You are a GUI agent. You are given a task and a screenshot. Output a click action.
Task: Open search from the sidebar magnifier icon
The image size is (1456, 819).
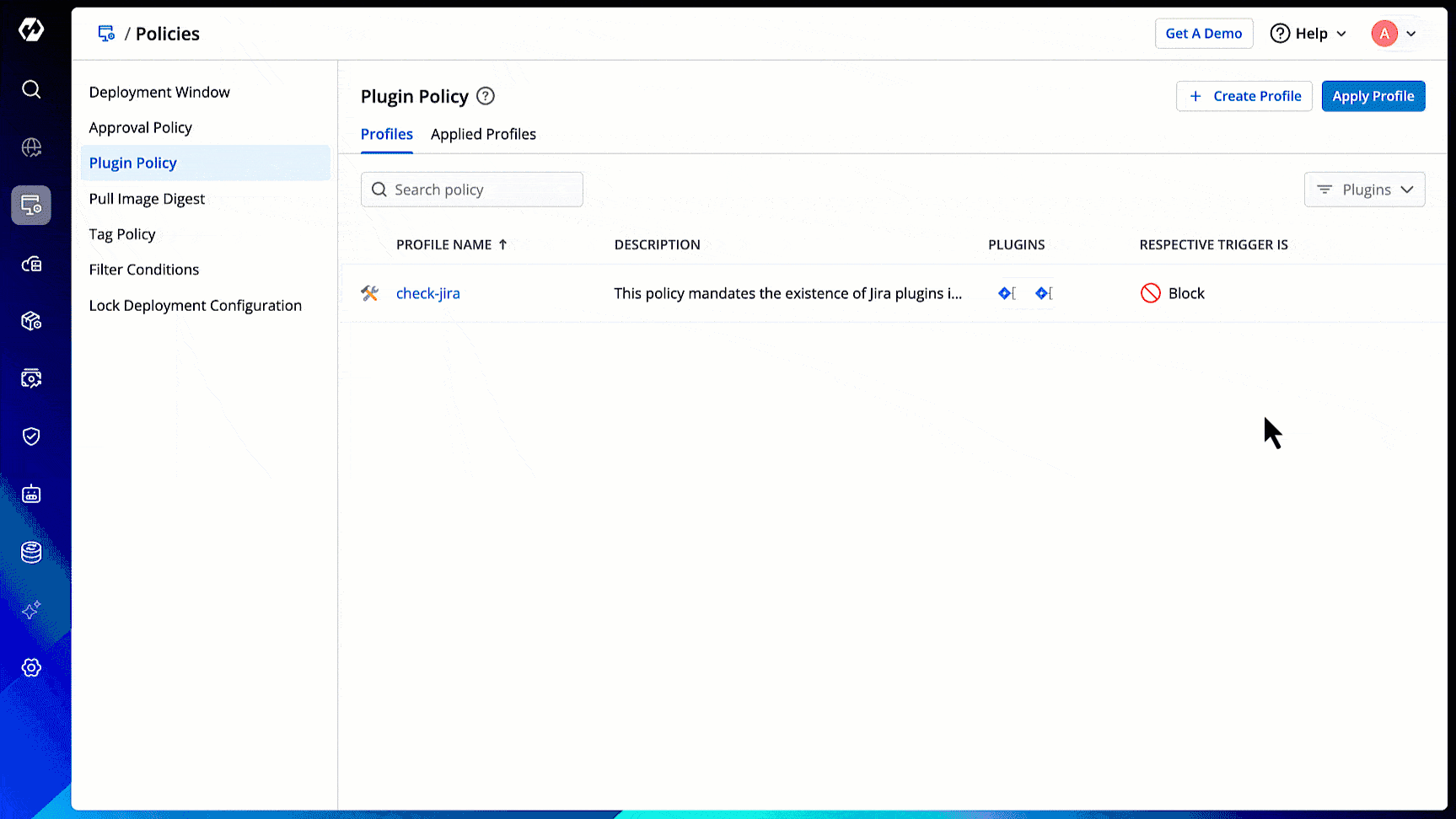point(31,89)
